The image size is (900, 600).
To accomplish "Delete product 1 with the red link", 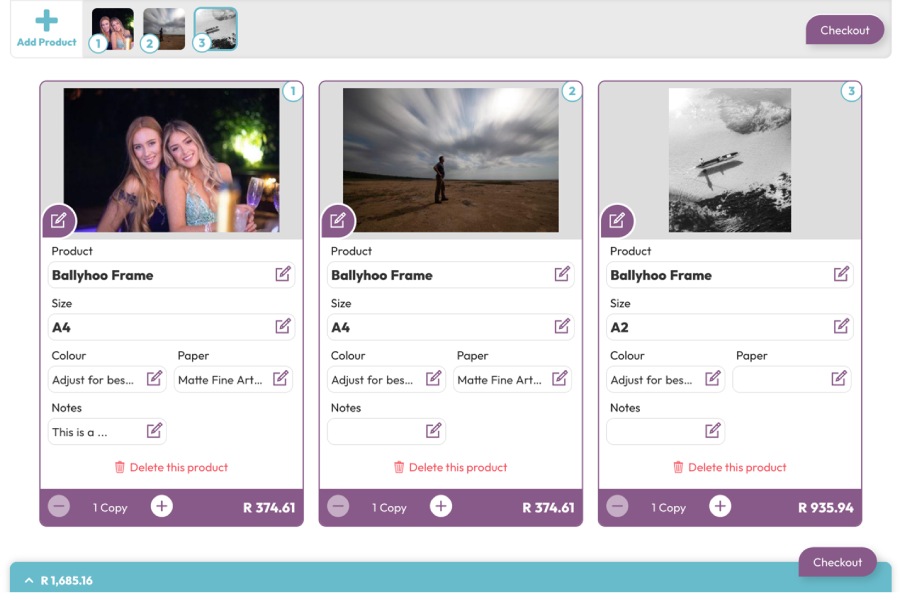I will 171,467.
